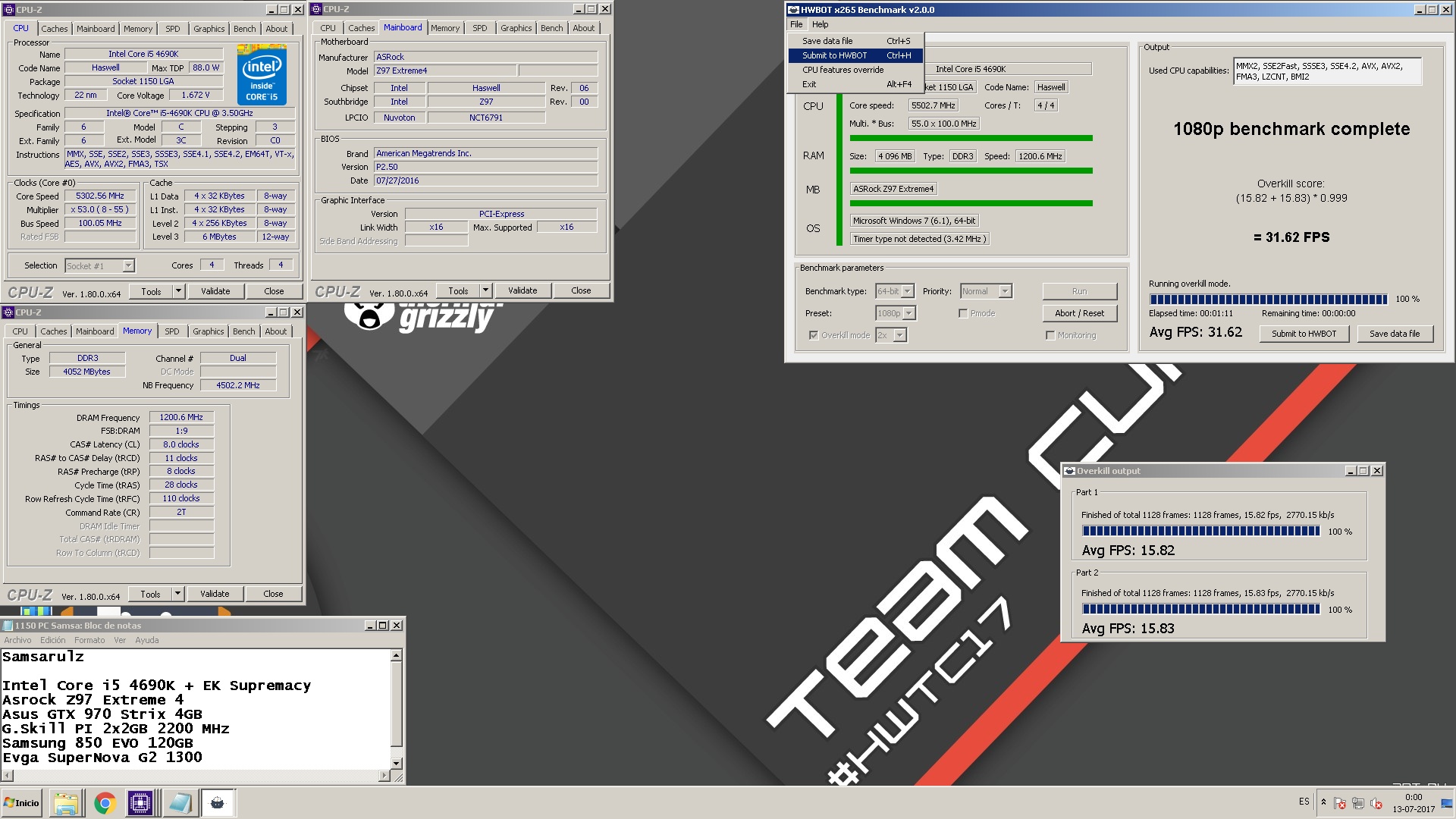
Task: Click Validate in the CPU-Z CPU window
Action: [x=215, y=291]
